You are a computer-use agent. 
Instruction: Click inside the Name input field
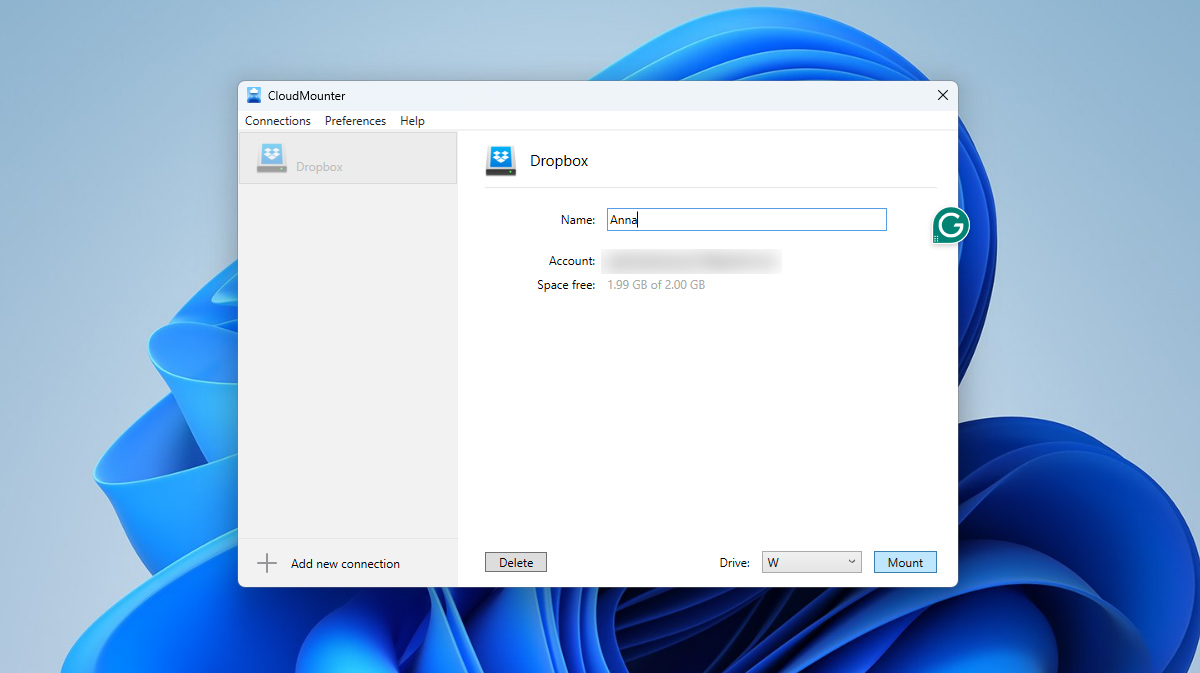[746, 219]
